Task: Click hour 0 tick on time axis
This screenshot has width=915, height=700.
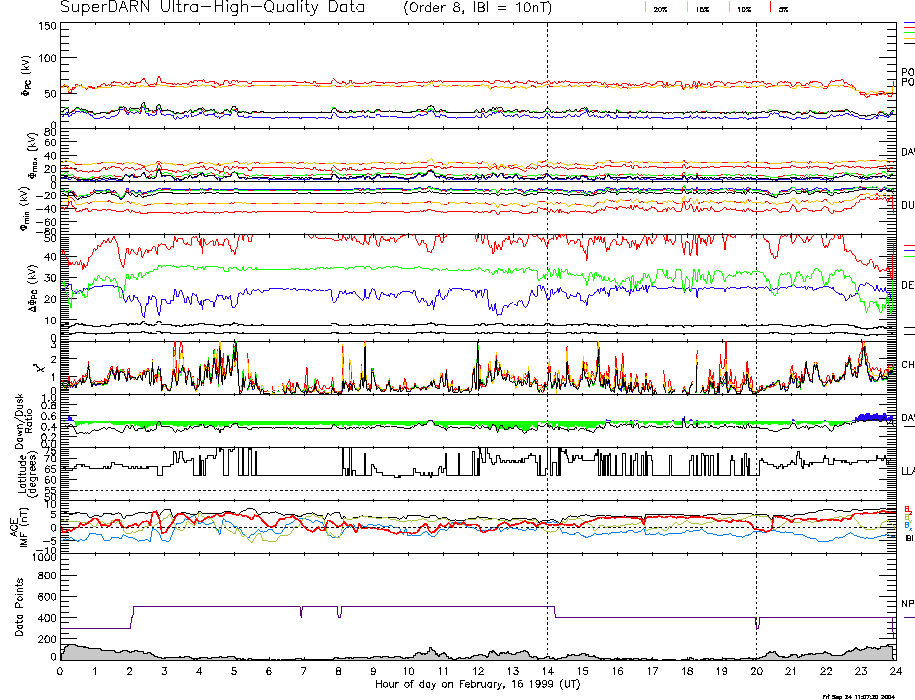Action: tap(61, 673)
